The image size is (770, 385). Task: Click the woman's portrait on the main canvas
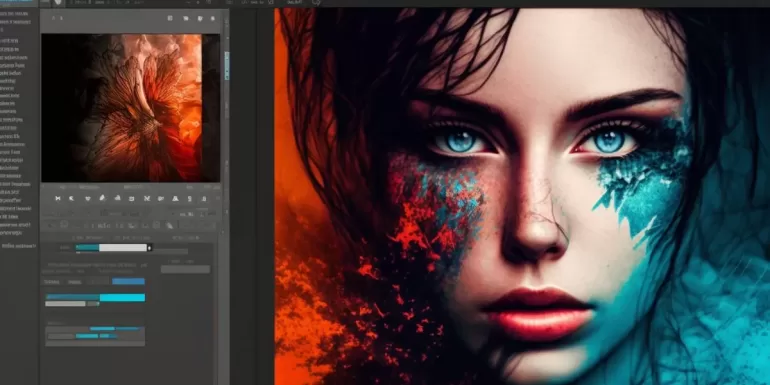(522, 196)
